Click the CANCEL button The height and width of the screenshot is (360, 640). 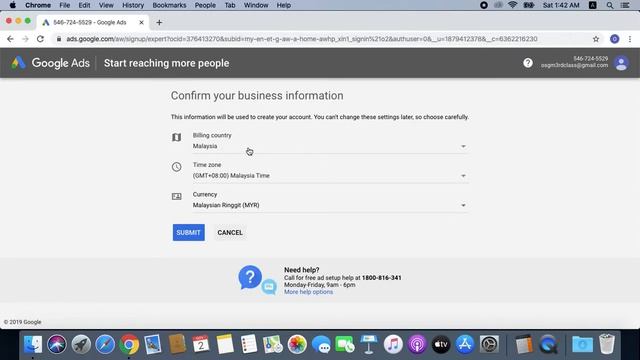point(230,233)
